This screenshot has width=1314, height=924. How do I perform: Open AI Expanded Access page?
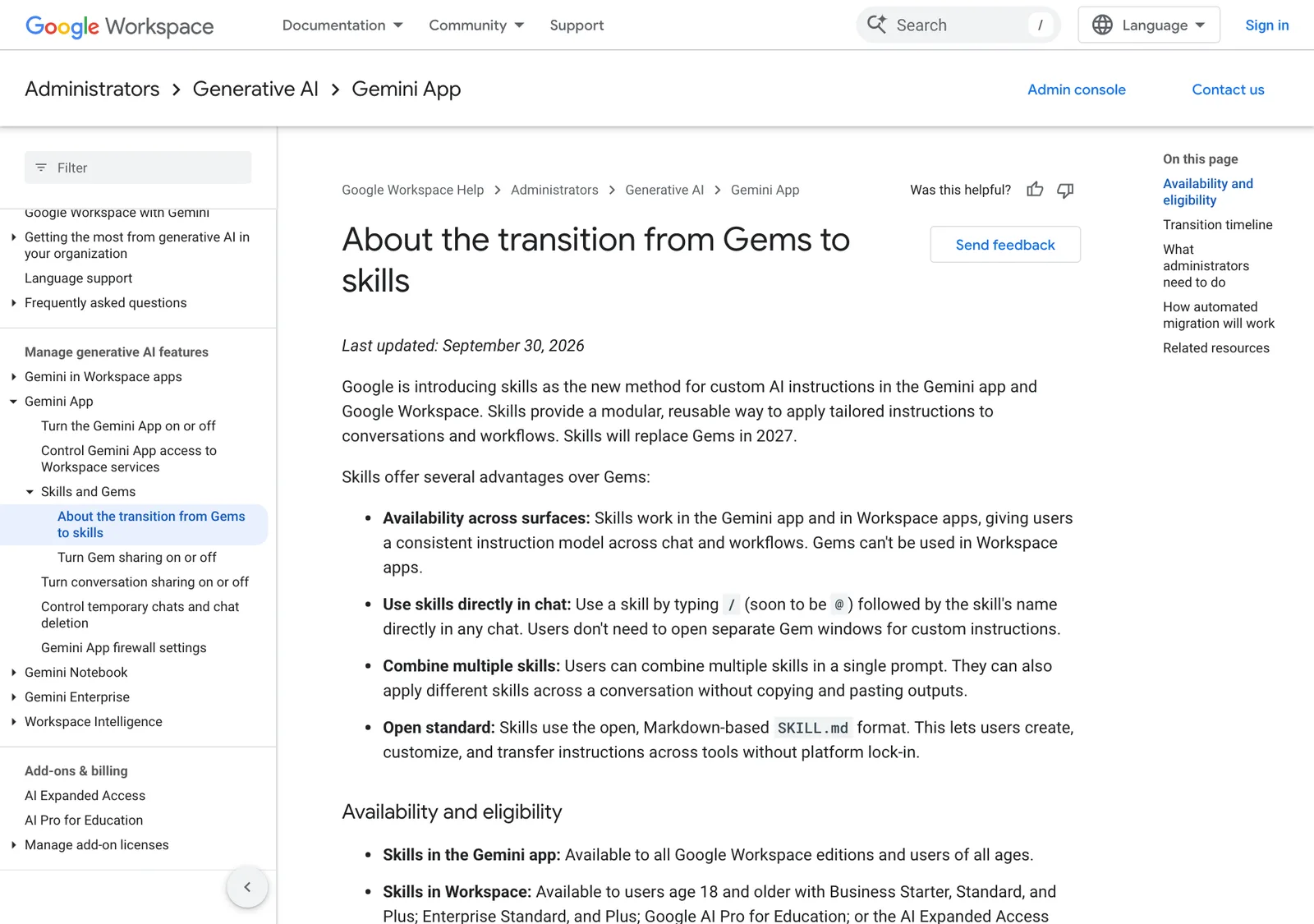[x=85, y=796]
